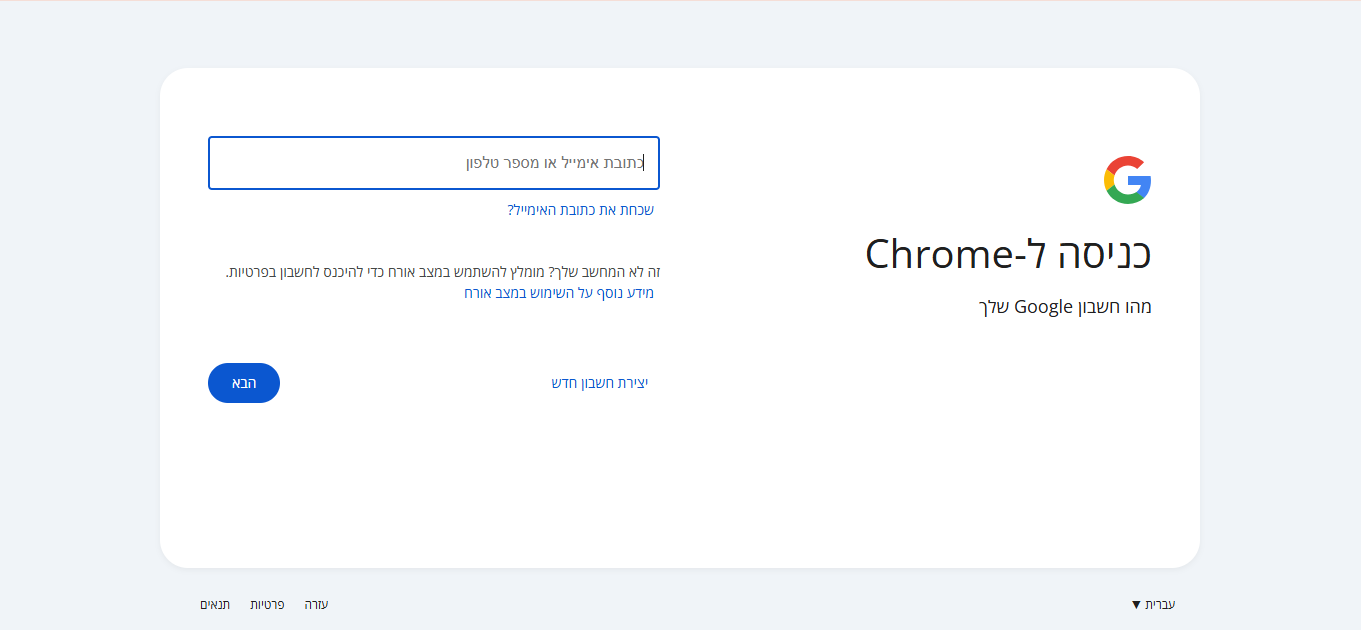Click the arrow beside 'עברית' language selector
This screenshot has width=1361, height=630.
(1136, 604)
